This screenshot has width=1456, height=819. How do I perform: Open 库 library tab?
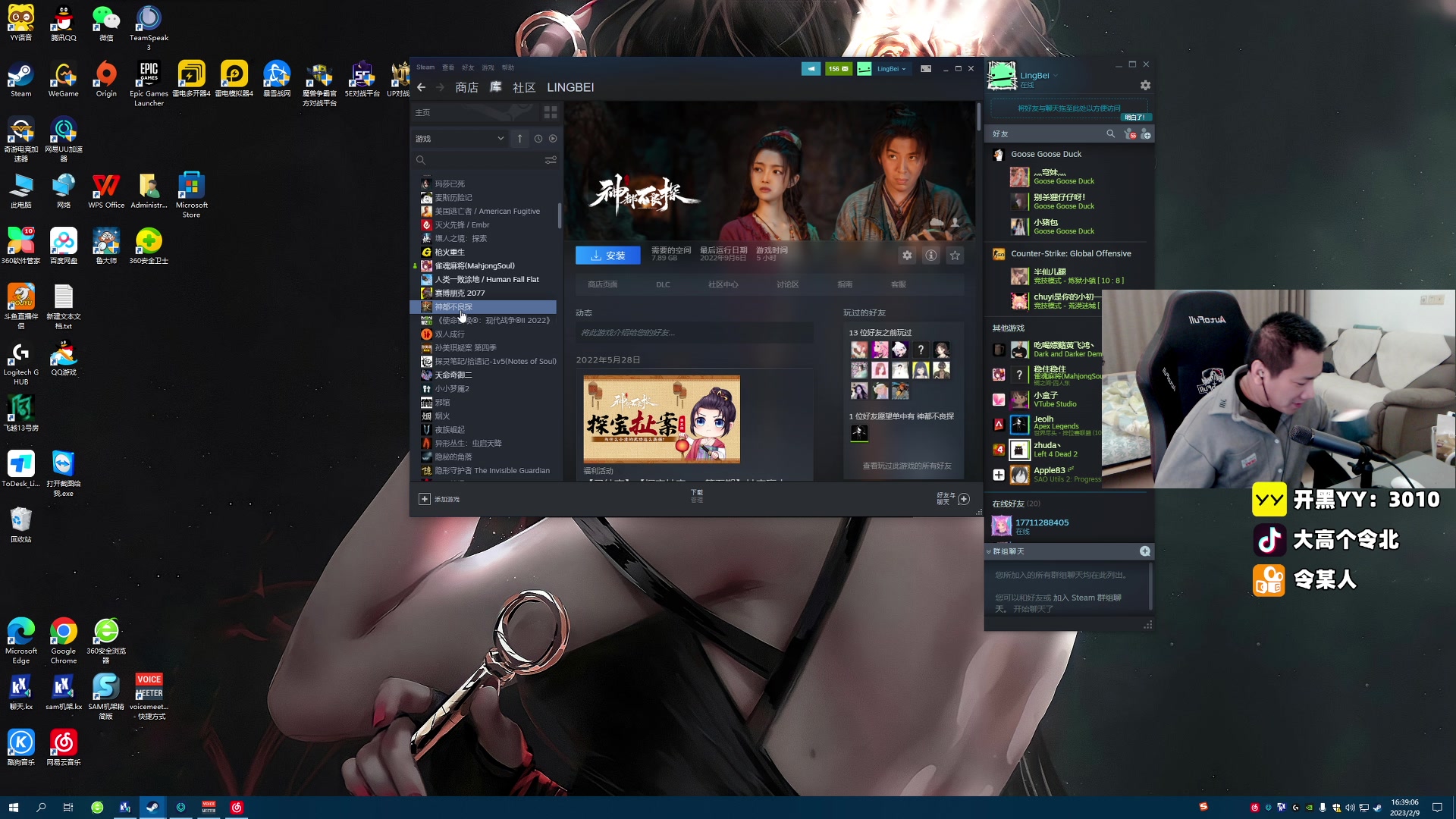(x=495, y=87)
